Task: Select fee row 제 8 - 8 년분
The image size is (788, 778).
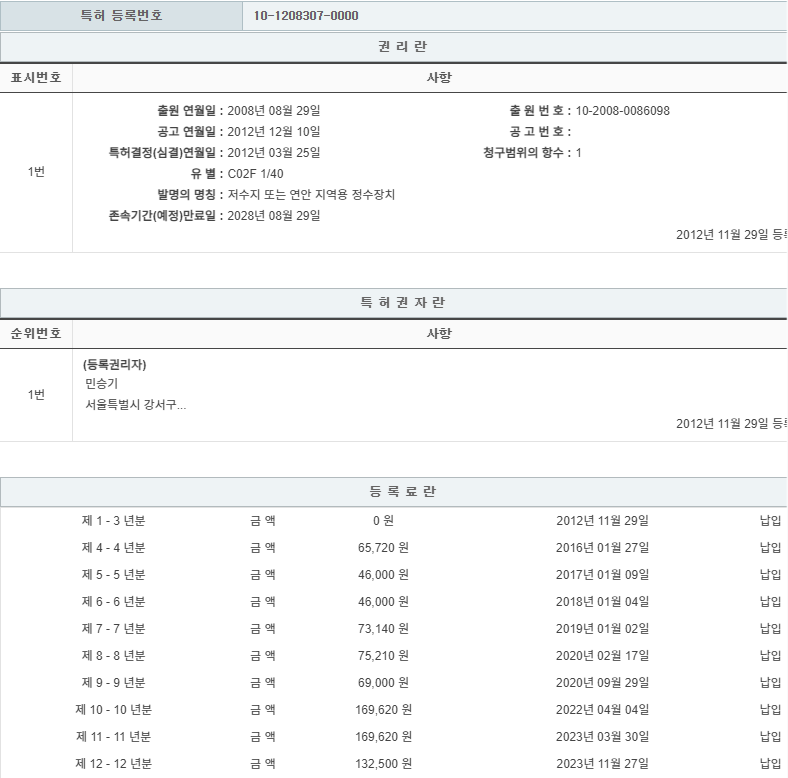Action: click(114, 656)
